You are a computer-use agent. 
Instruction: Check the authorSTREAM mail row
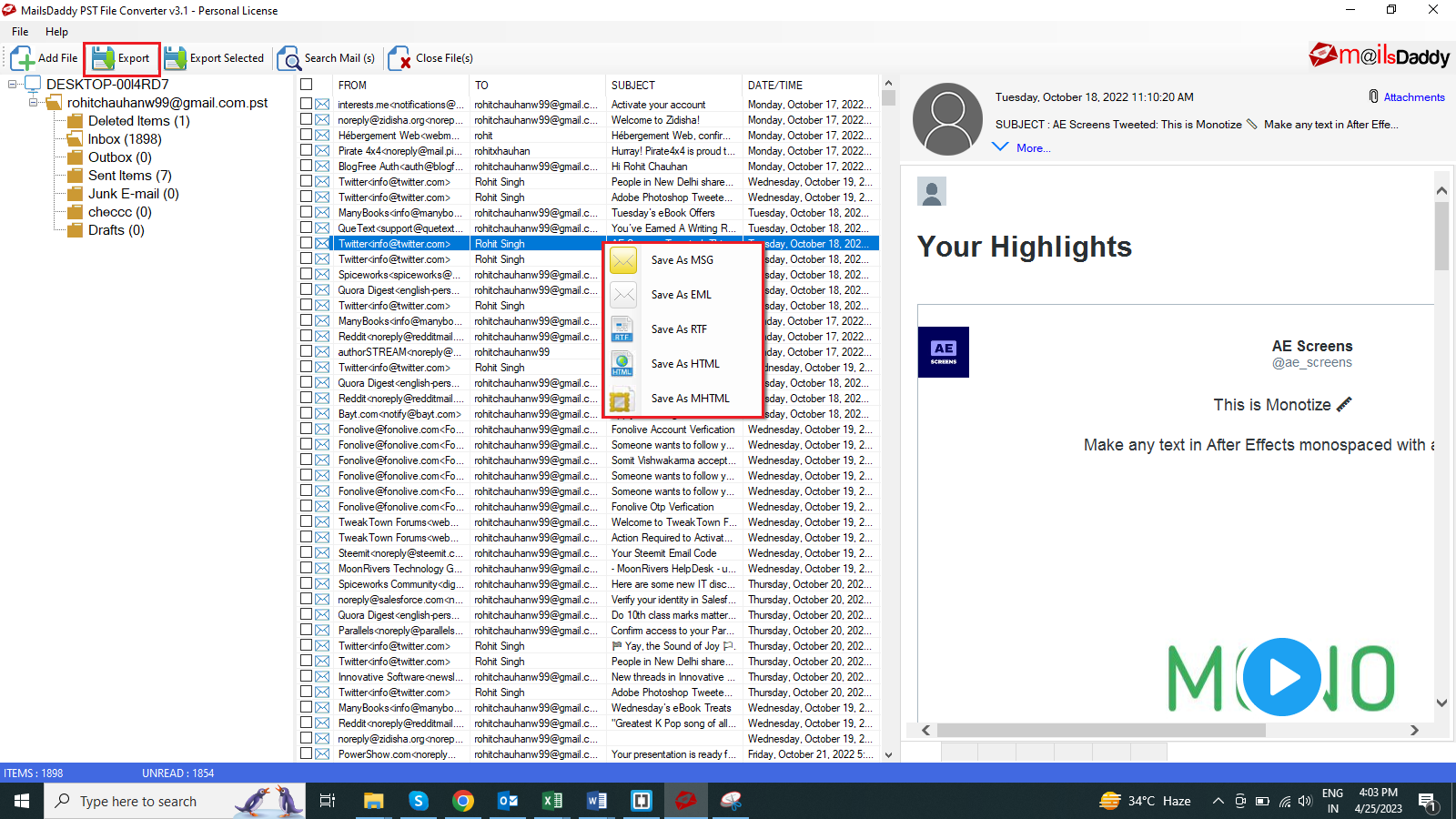tap(307, 352)
